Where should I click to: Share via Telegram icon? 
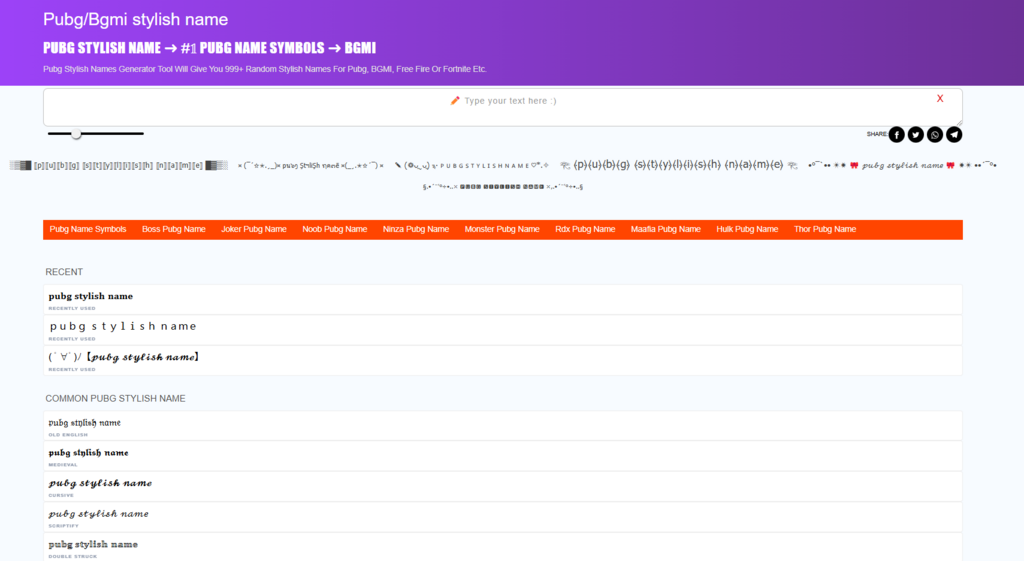tap(954, 135)
